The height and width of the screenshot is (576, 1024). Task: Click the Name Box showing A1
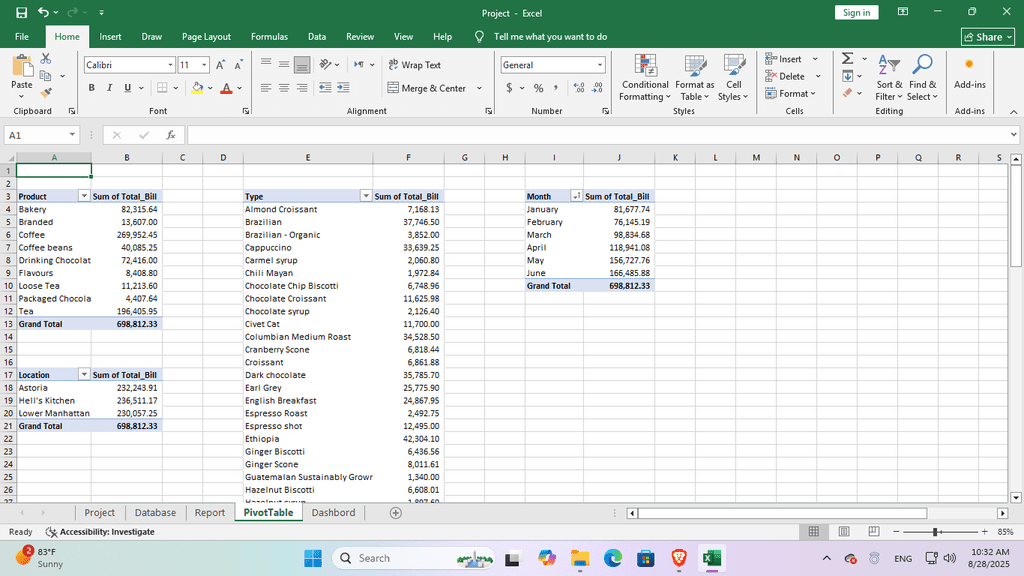coord(37,135)
